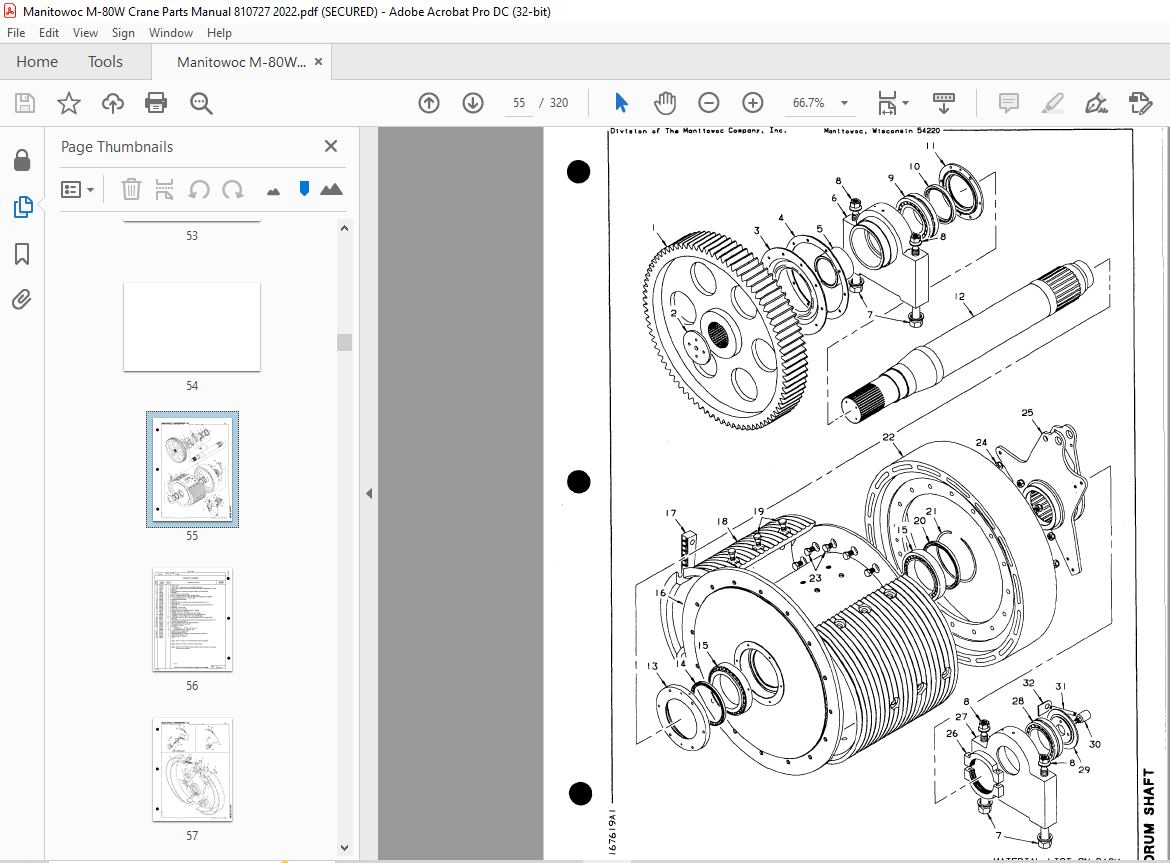1170x863 pixels.
Task: Activate the Hand pan tool
Action: pyautogui.click(x=665, y=103)
